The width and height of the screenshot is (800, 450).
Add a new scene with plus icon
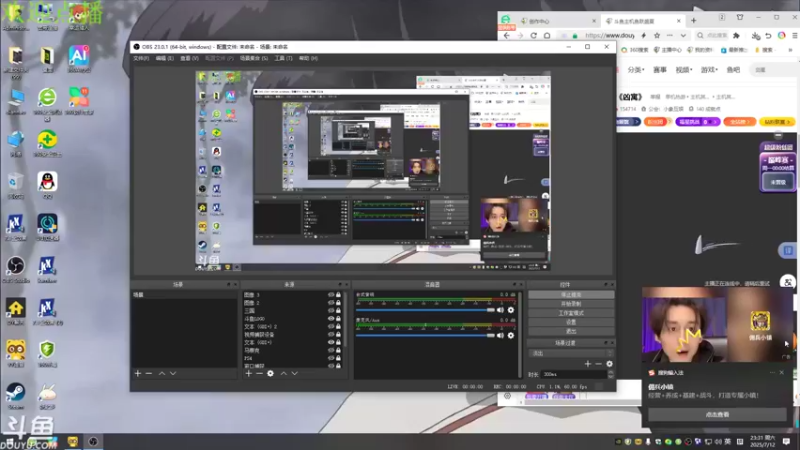[x=138, y=373]
